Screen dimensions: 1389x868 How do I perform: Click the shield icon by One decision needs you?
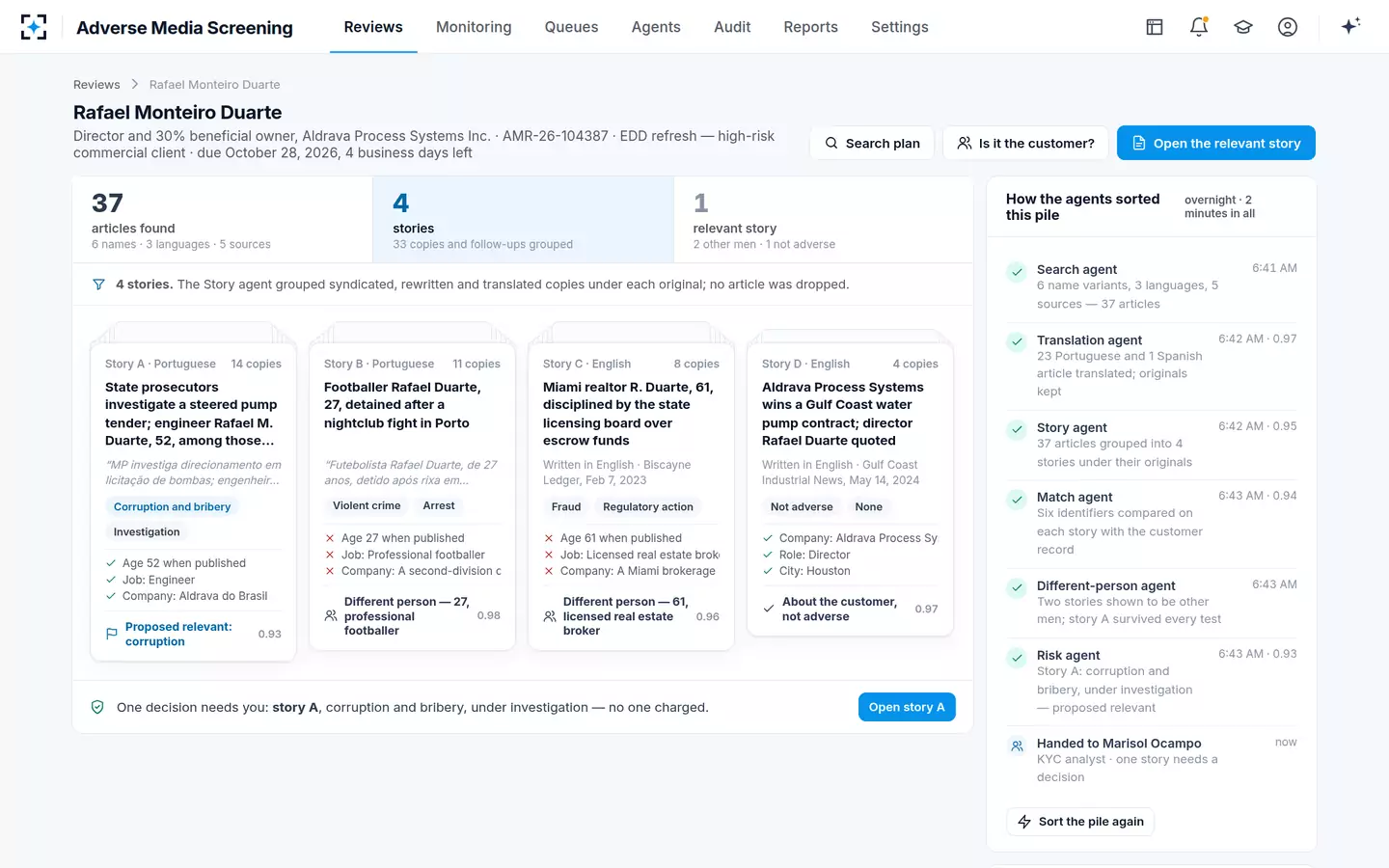(x=97, y=707)
